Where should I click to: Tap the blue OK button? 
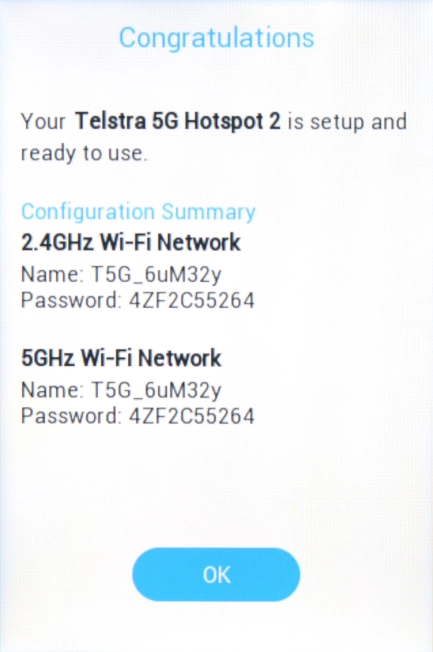pyautogui.click(x=216, y=574)
